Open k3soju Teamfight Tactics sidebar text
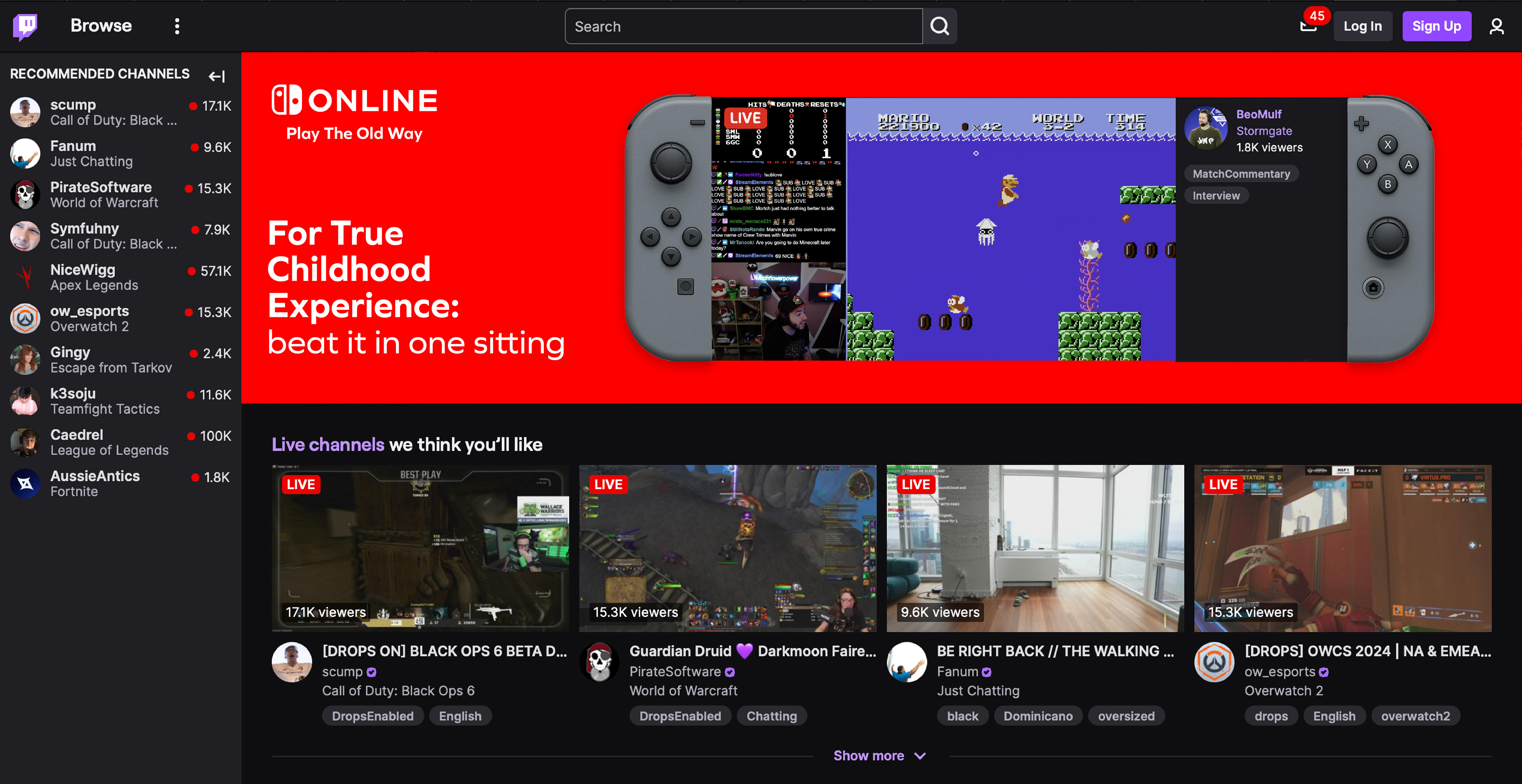Viewport: 1522px width, 784px height. (105, 401)
